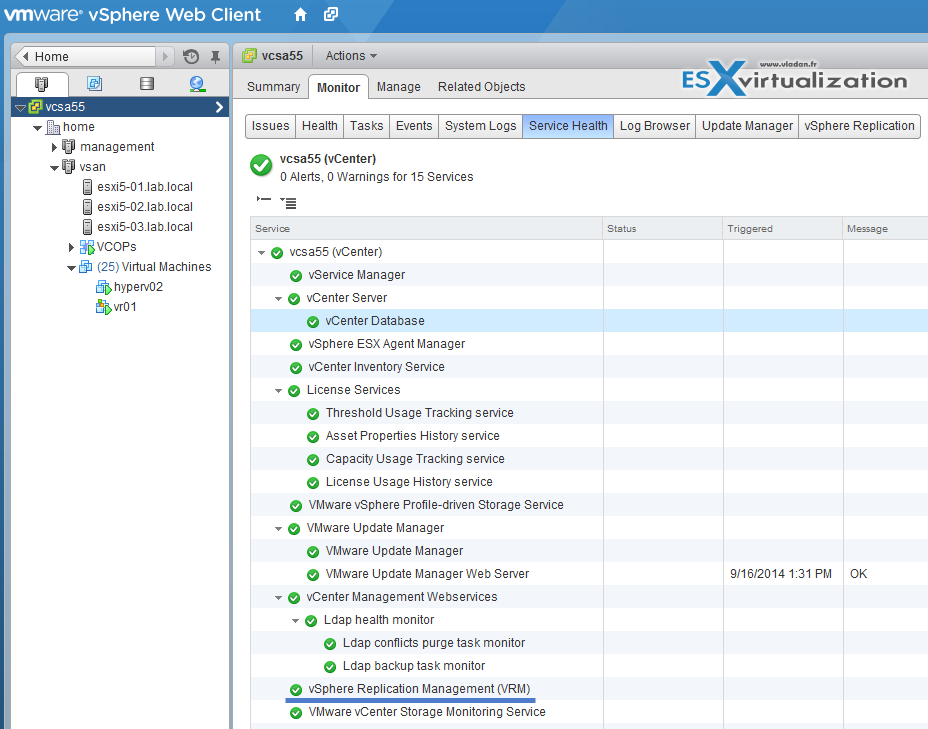Switch to the Update Manager sub-tab
Viewport: 928px width, 729px height.
[x=747, y=126]
